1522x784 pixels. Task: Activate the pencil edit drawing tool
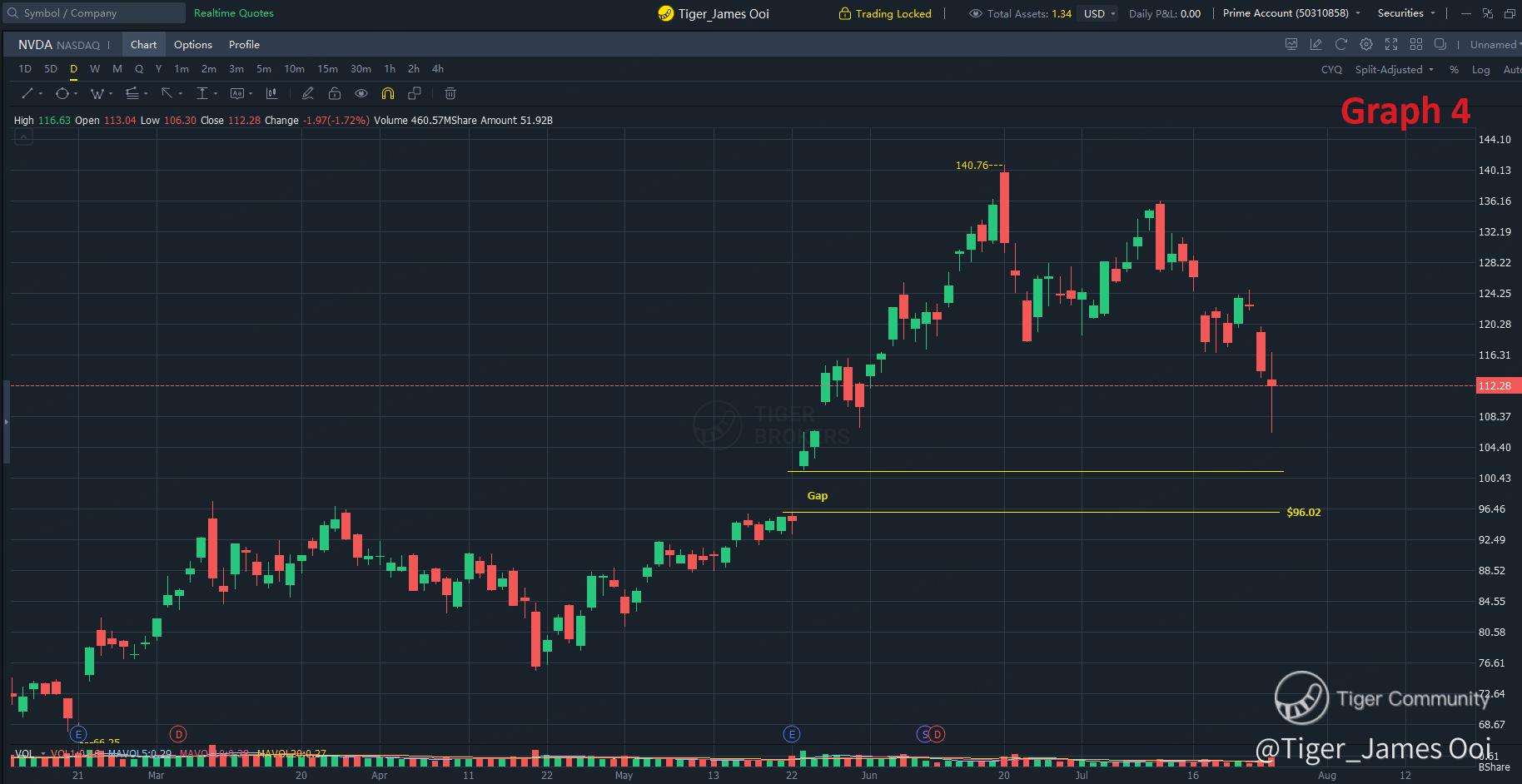pos(307,93)
